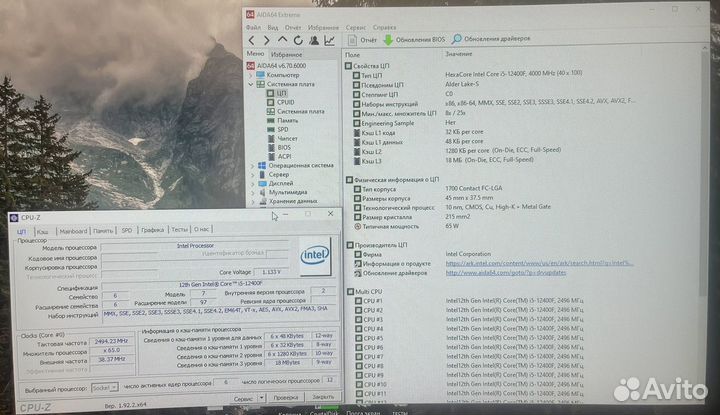Image resolution: width=720 pixels, height=415 pixels.
Task: Click the Windows logo icon for Операционная система
Action: (x=262, y=165)
